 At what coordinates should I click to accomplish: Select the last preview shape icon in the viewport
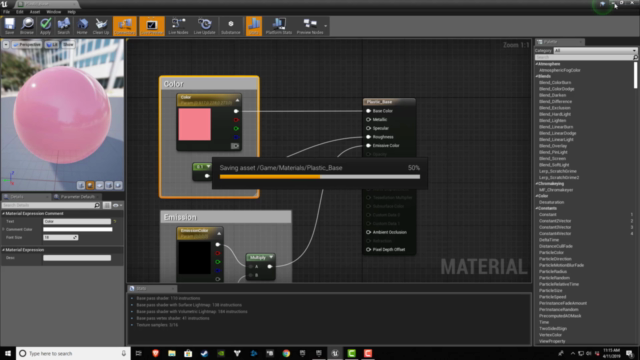[x=118, y=185]
